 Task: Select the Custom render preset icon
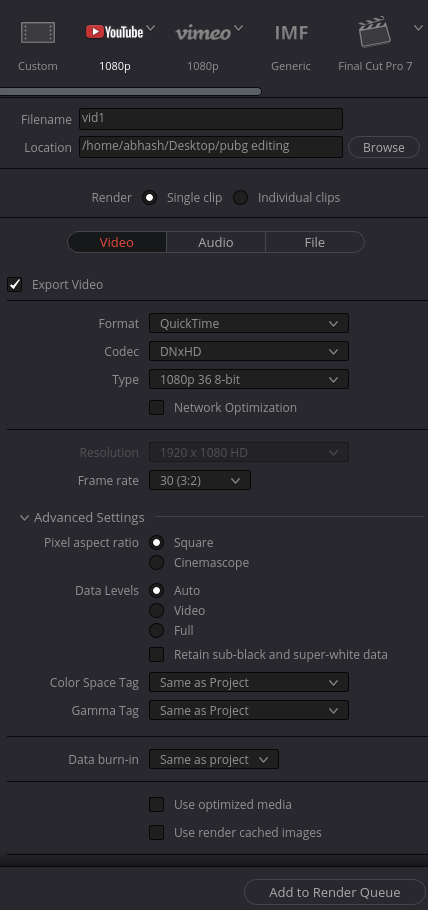pos(38,32)
